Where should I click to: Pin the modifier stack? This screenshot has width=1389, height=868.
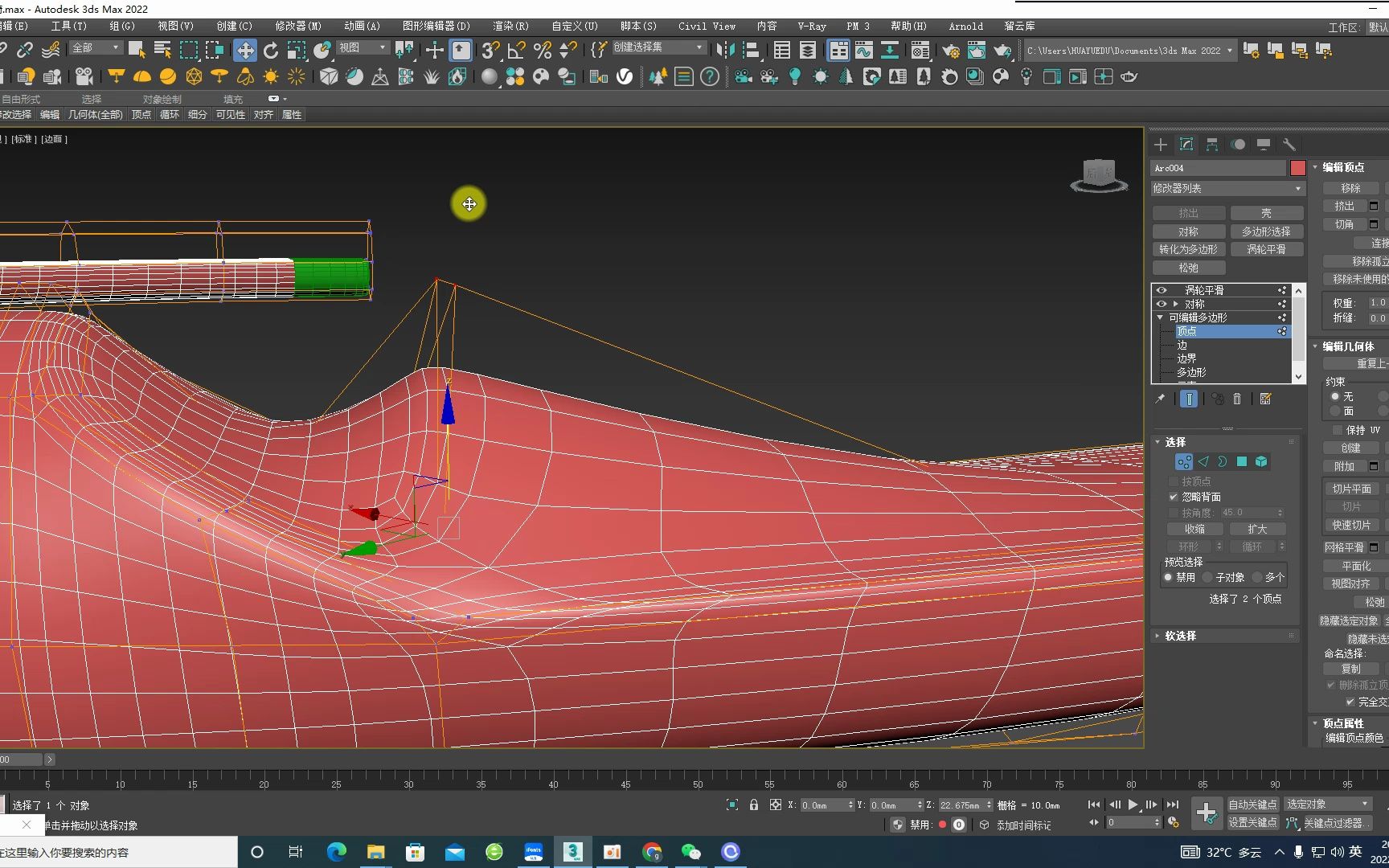[x=1160, y=399]
